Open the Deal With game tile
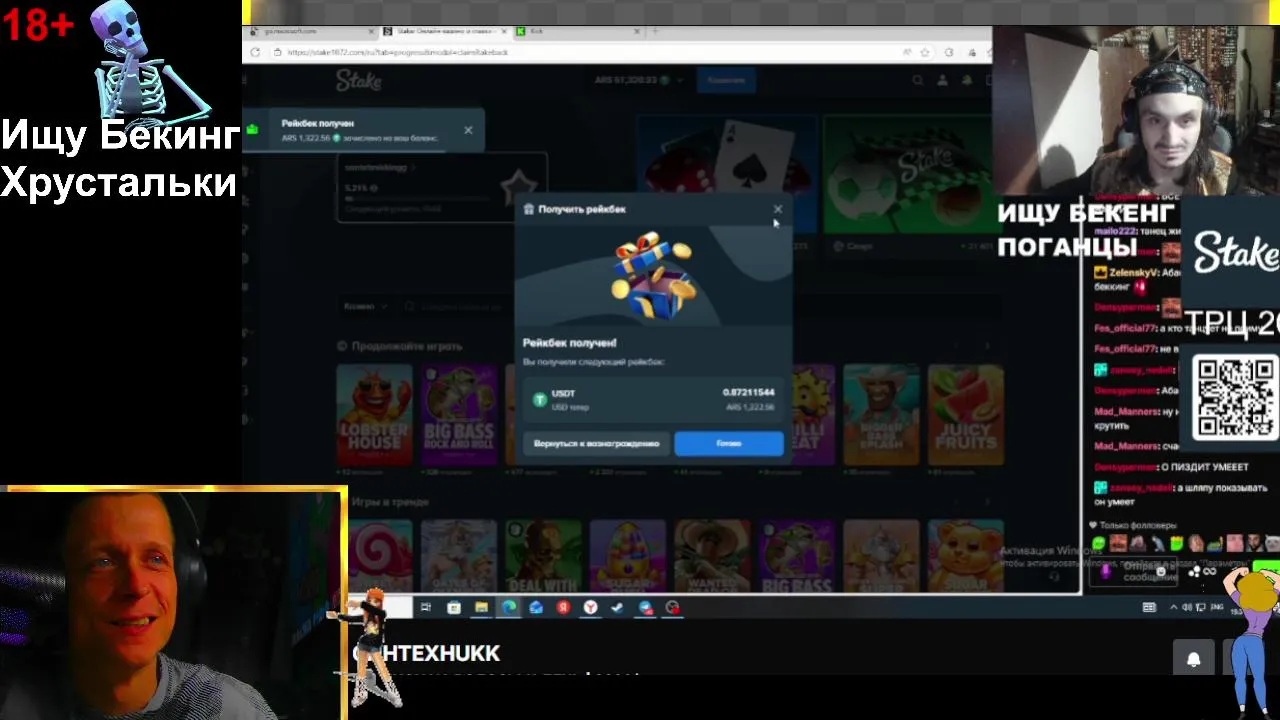The height and width of the screenshot is (720, 1280). pos(543,556)
